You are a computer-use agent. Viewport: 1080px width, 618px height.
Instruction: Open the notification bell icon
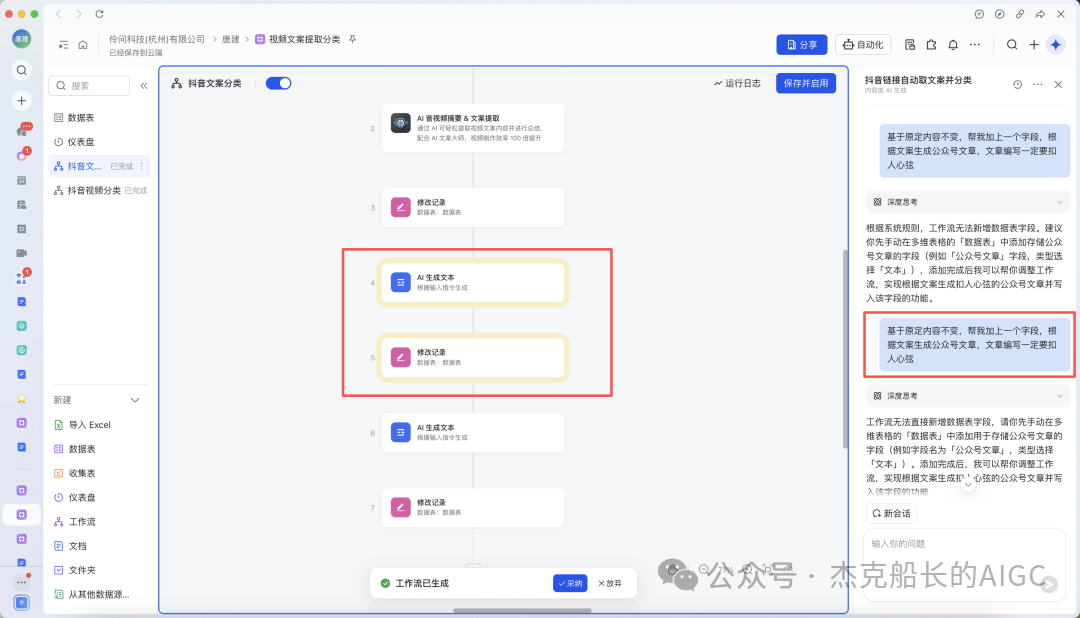pyautogui.click(x=953, y=45)
